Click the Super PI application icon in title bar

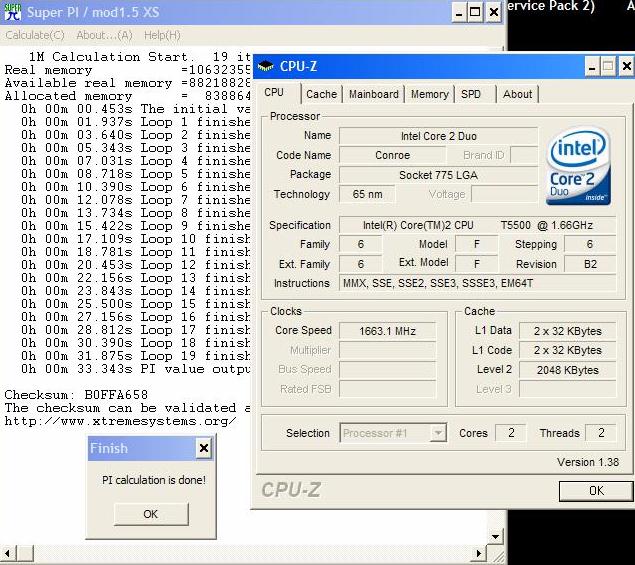13,12
